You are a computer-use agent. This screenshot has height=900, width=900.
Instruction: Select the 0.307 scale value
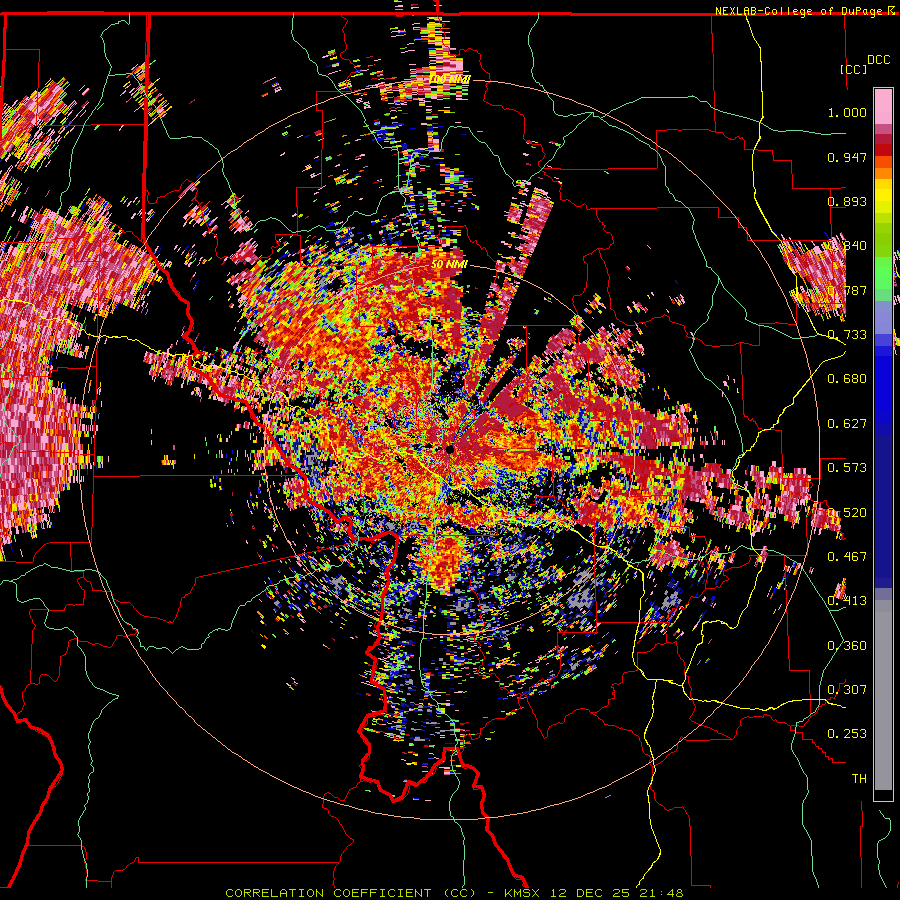tap(847, 690)
